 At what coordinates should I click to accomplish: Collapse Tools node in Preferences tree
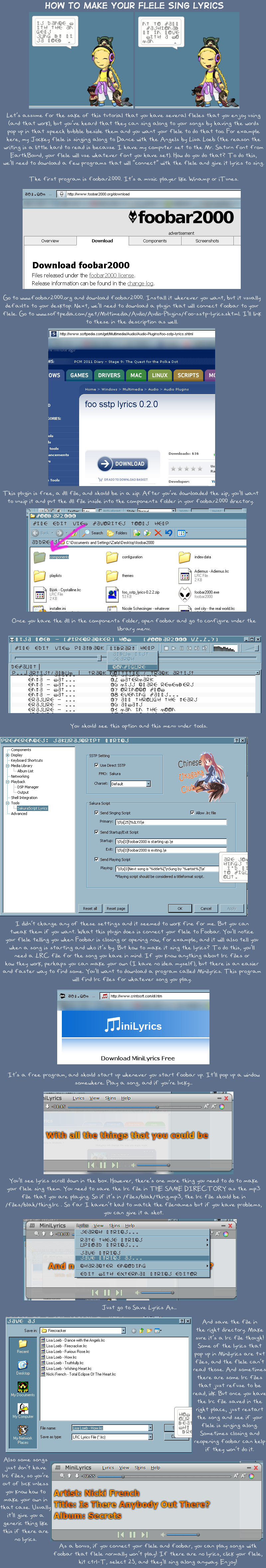(x=7, y=803)
